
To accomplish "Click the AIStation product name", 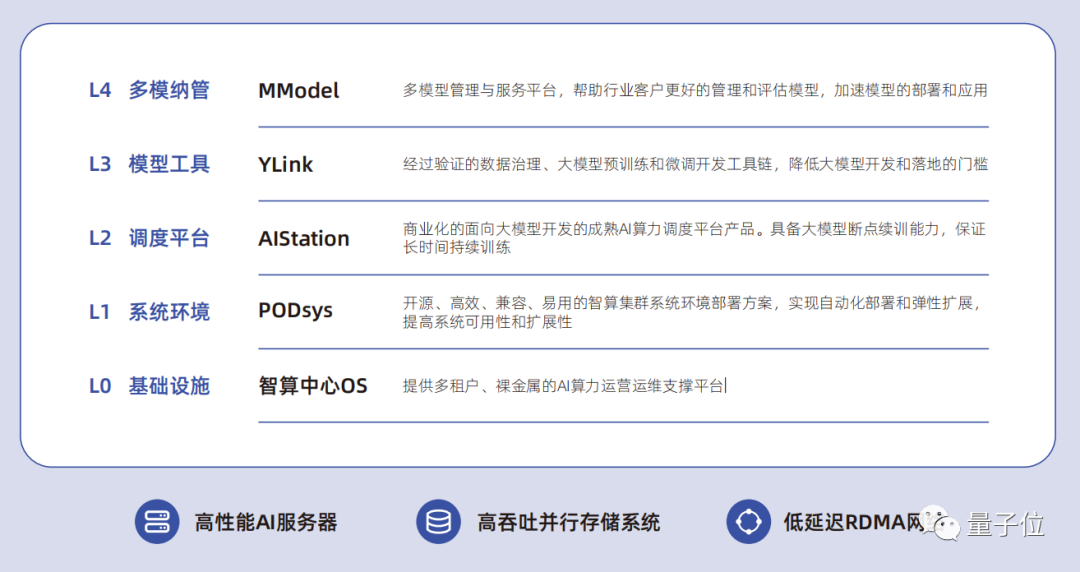I will [303, 239].
